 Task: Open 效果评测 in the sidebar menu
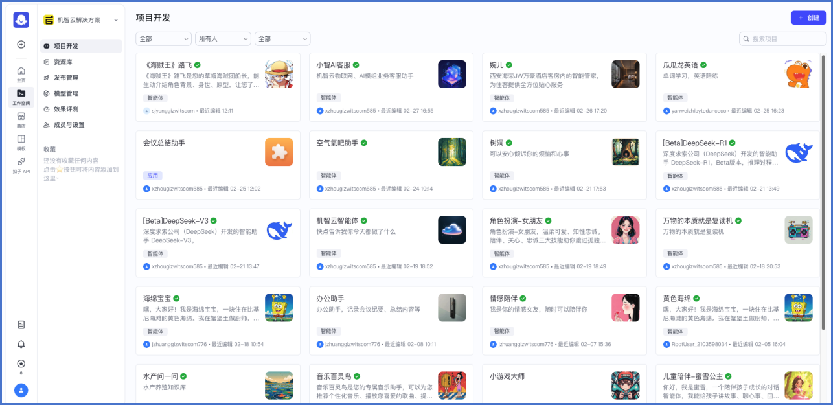point(81,109)
